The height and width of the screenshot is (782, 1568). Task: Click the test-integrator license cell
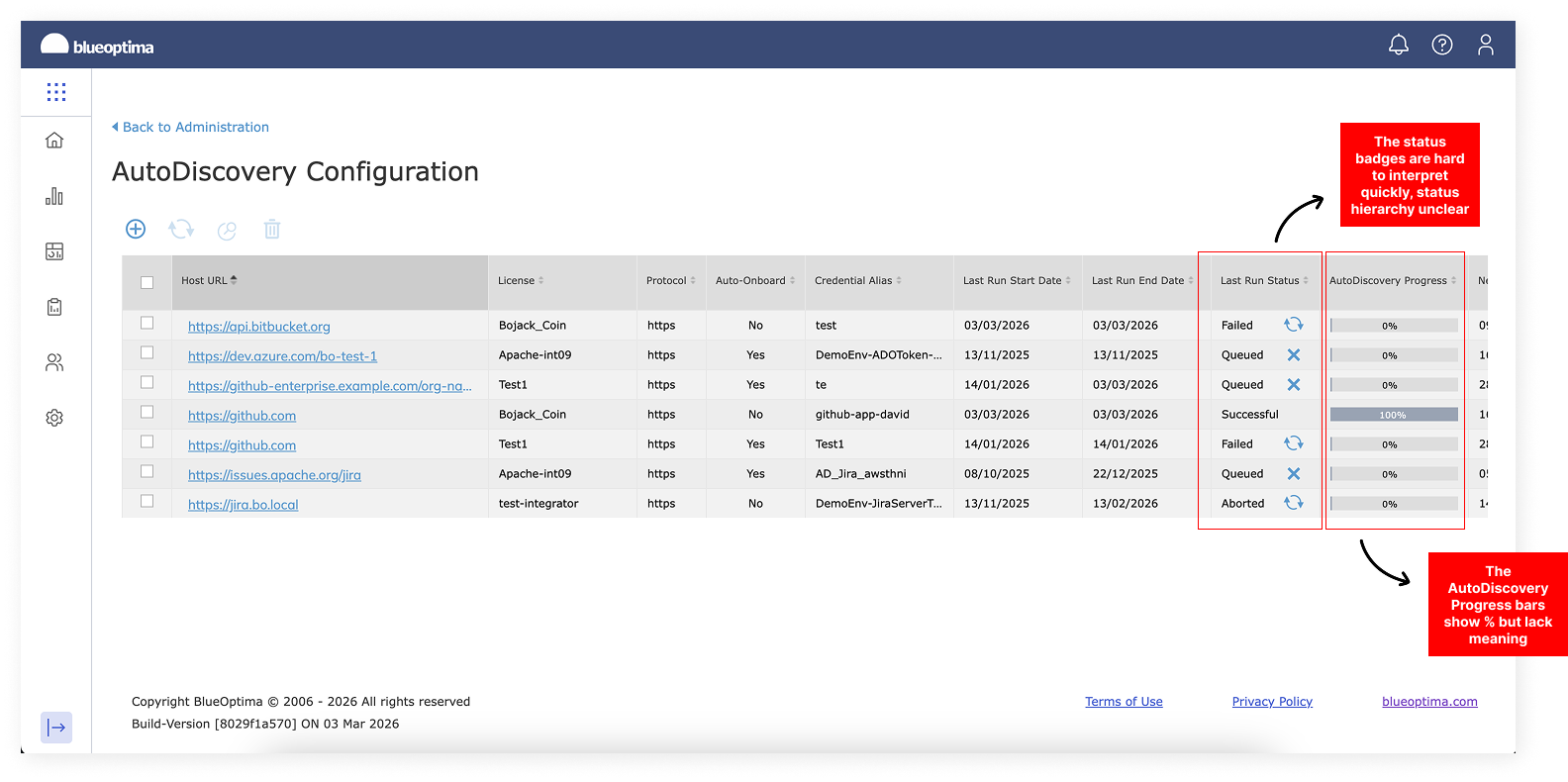click(x=539, y=503)
